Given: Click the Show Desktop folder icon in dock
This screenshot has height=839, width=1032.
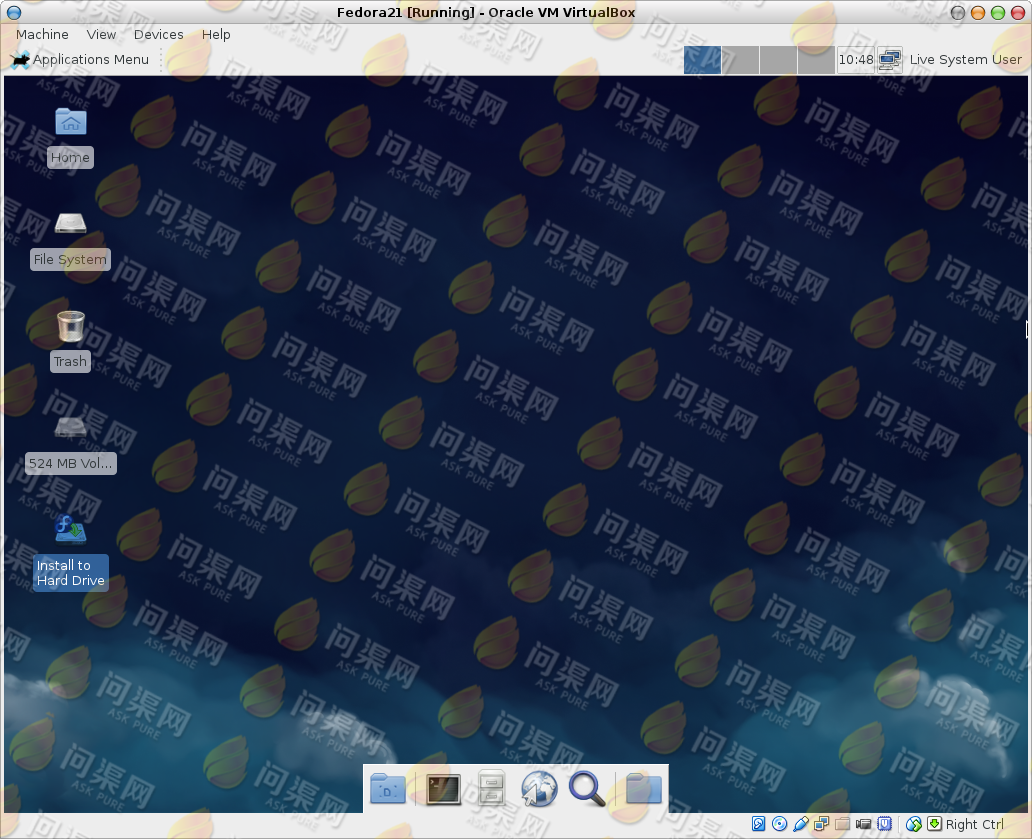Looking at the screenshot, I should [388, 788].
